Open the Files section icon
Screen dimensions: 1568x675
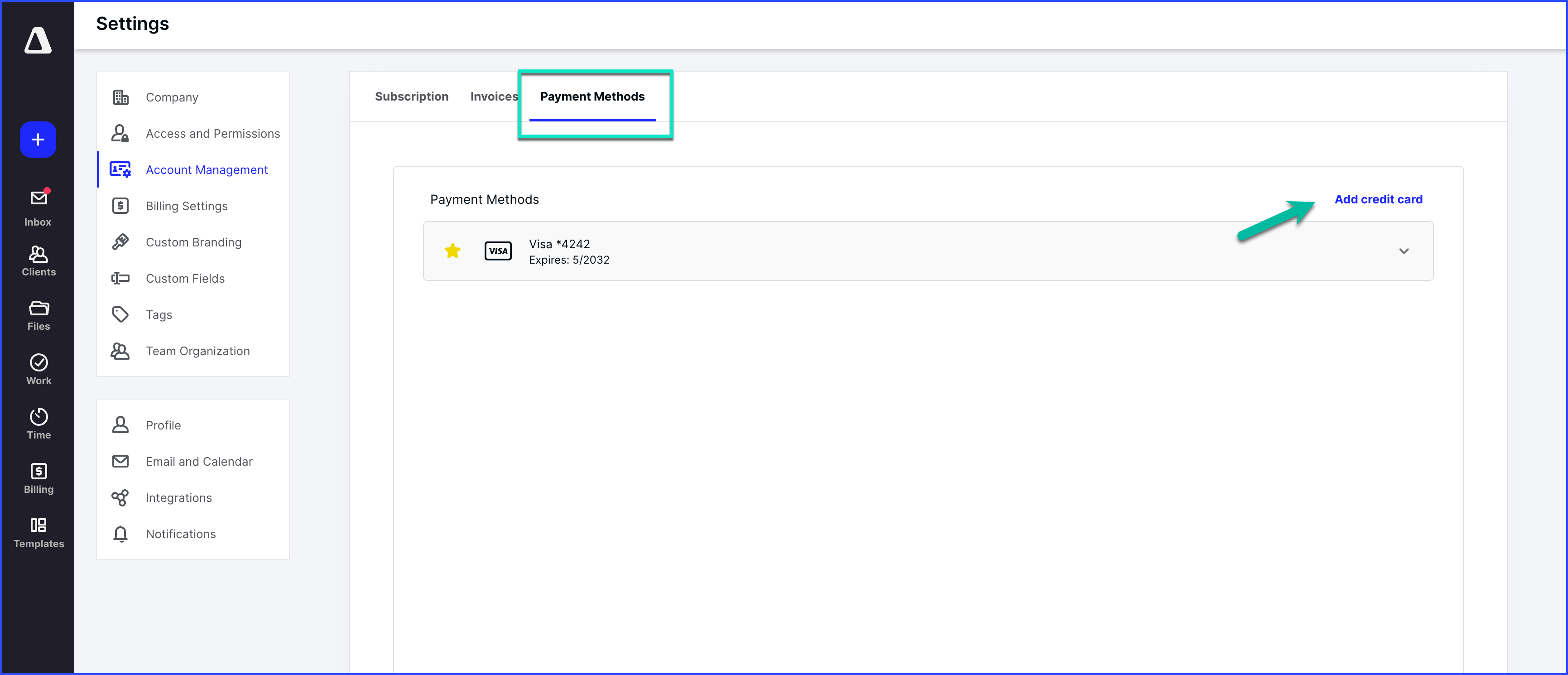coord(38,315)
